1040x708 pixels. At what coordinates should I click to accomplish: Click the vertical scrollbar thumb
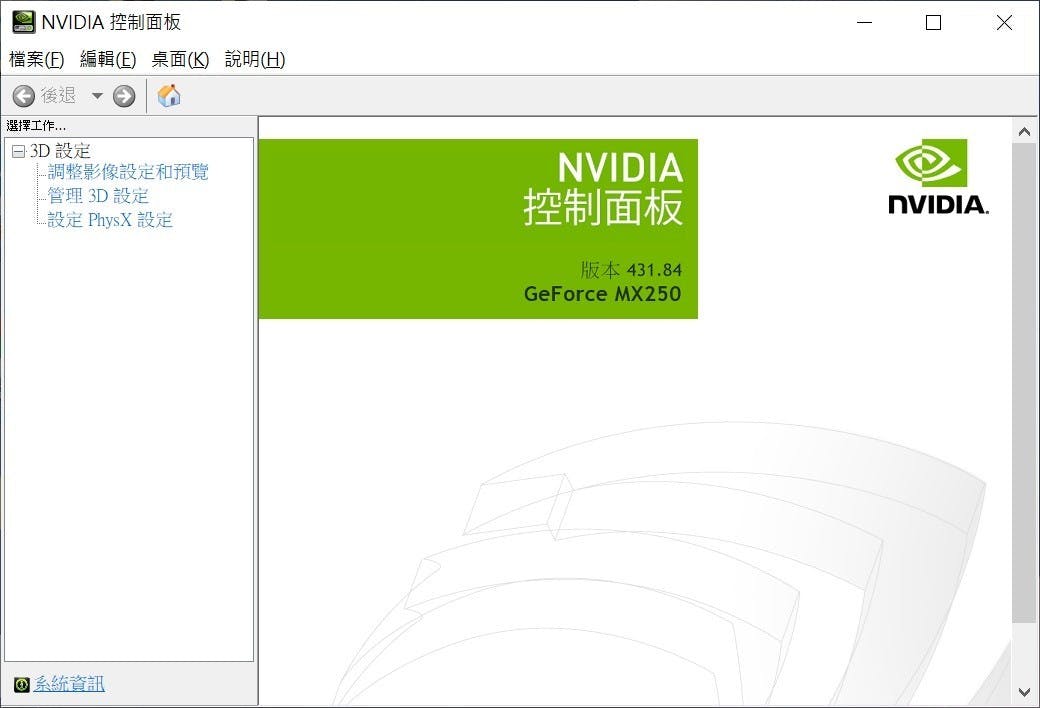pyautogui.click(x=1024, y=380)
